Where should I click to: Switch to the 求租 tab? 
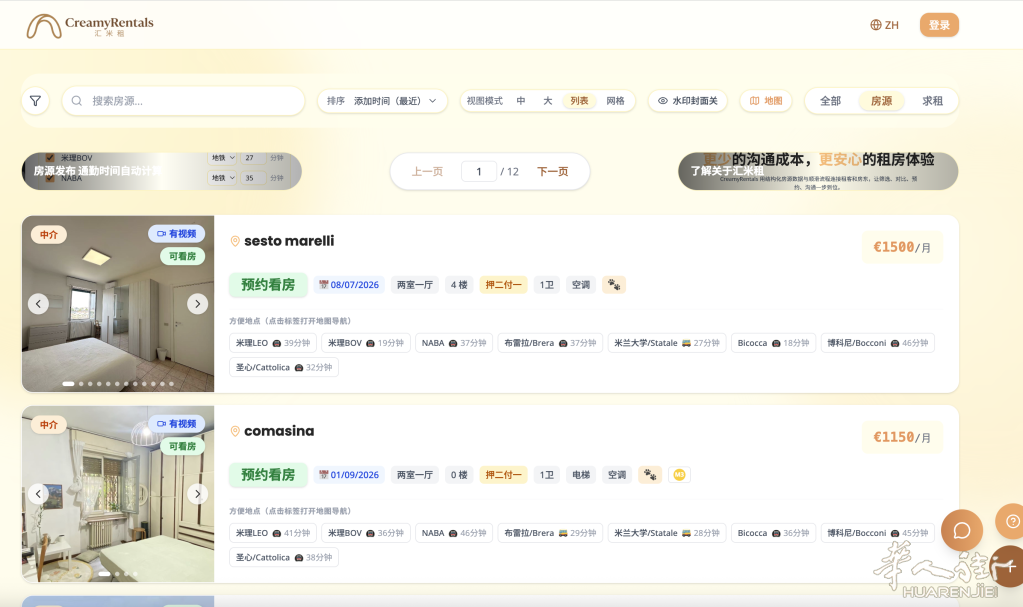point(932,101)
